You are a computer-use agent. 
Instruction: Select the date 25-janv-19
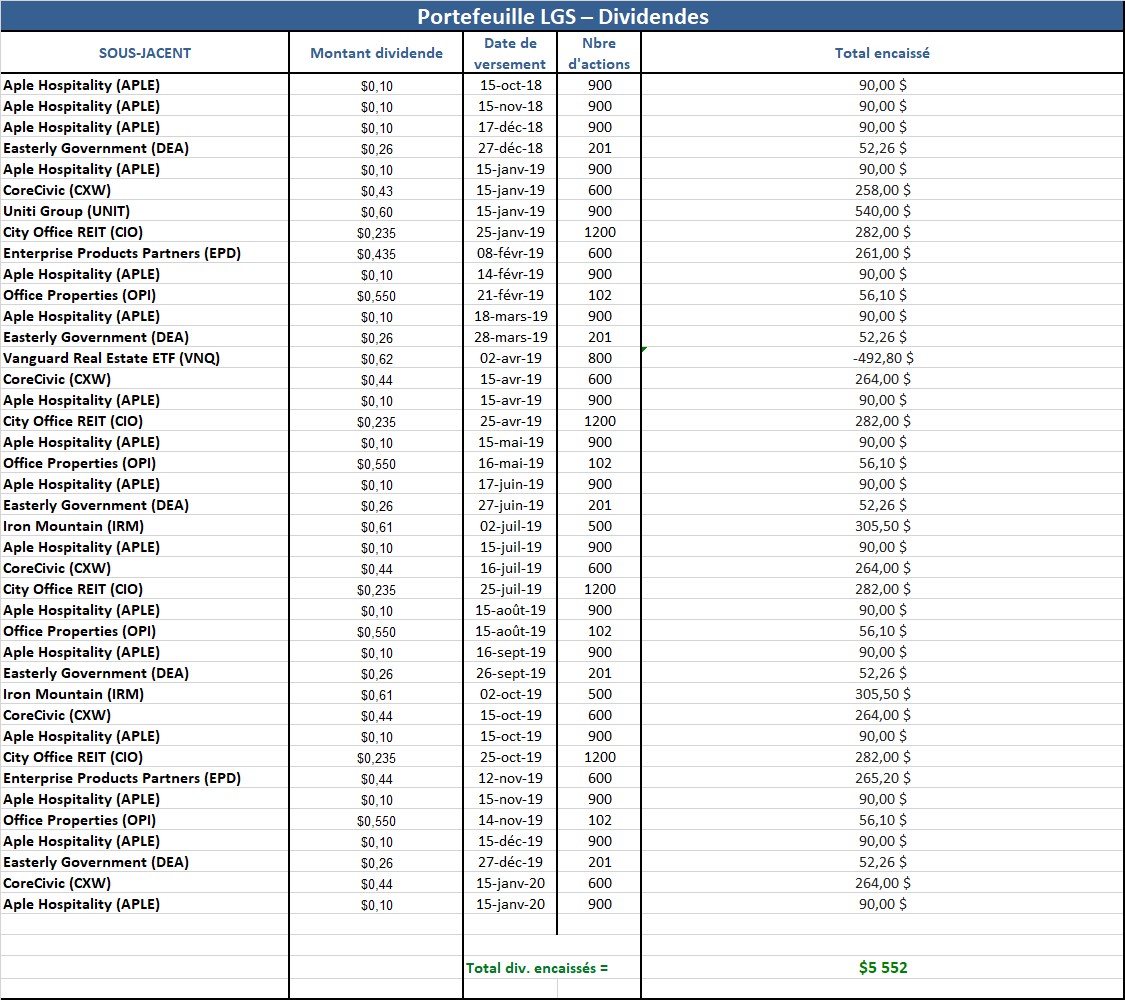(511, 232)
